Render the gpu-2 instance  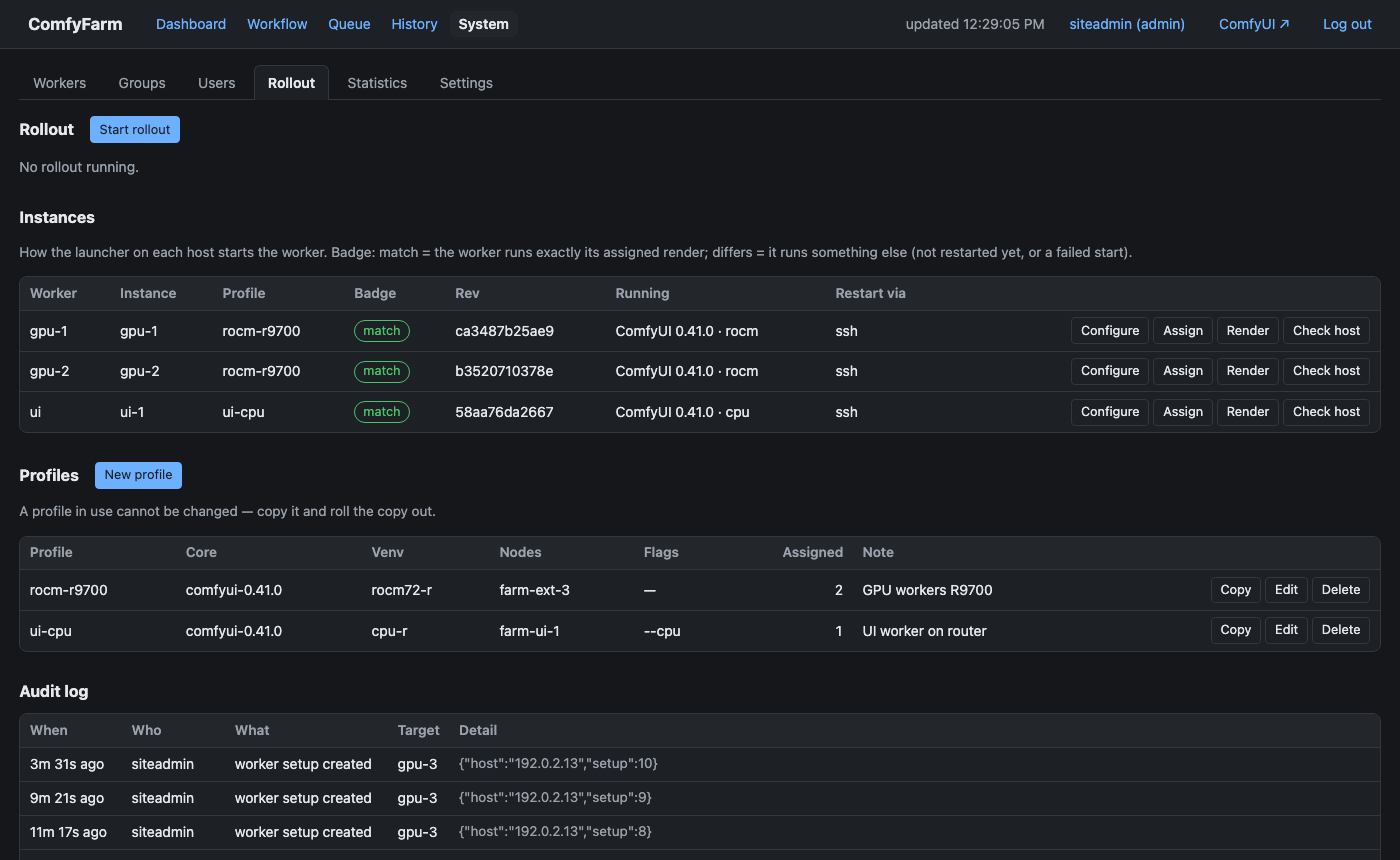click(x=1248, y=371)
